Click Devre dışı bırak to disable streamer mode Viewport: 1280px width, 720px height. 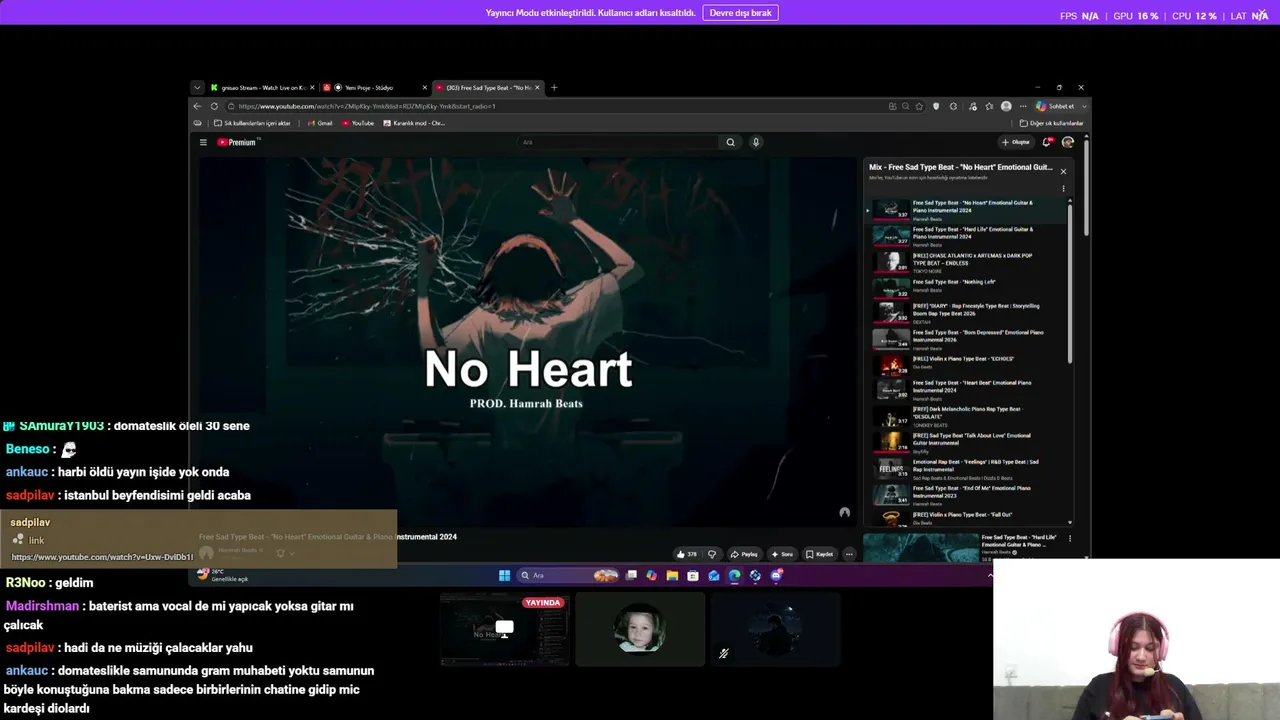click(x=740, y=13)
